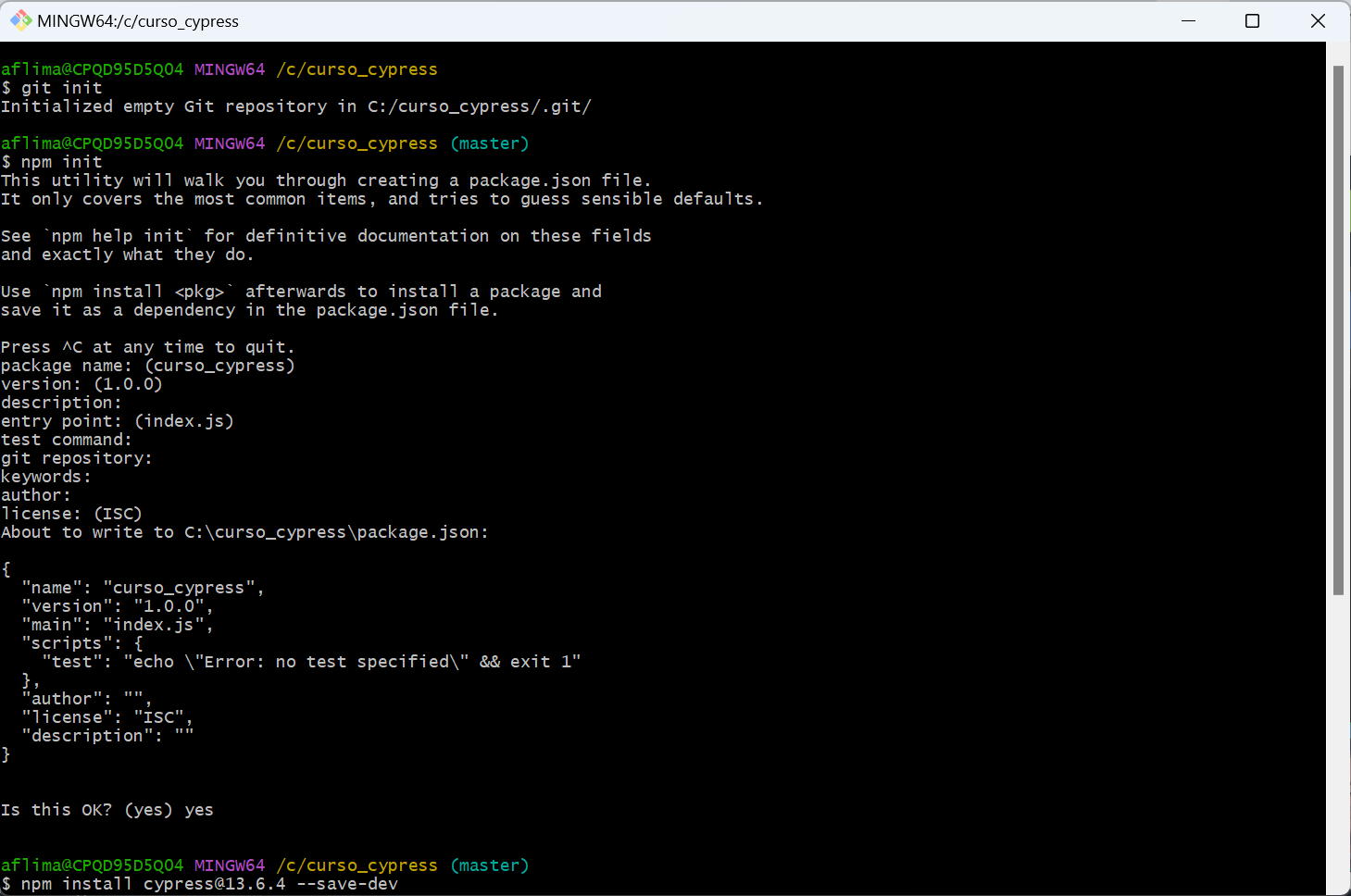The height and width of the screenshot is (896, 1351).
Task: Click the 'version: (1.0.0)' prompt line
Action: [x=81, y=384]
